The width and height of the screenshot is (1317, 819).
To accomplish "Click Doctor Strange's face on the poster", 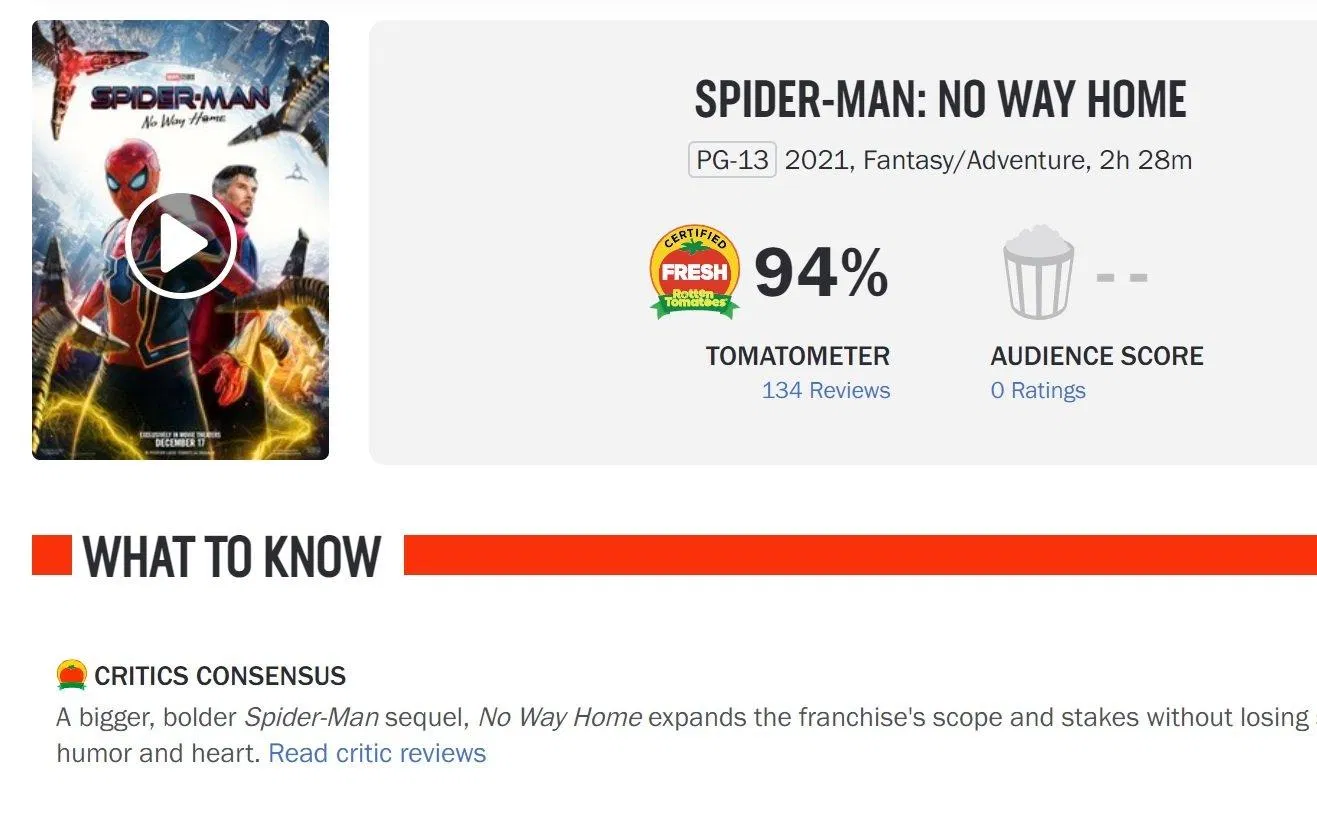I will 237,190.
